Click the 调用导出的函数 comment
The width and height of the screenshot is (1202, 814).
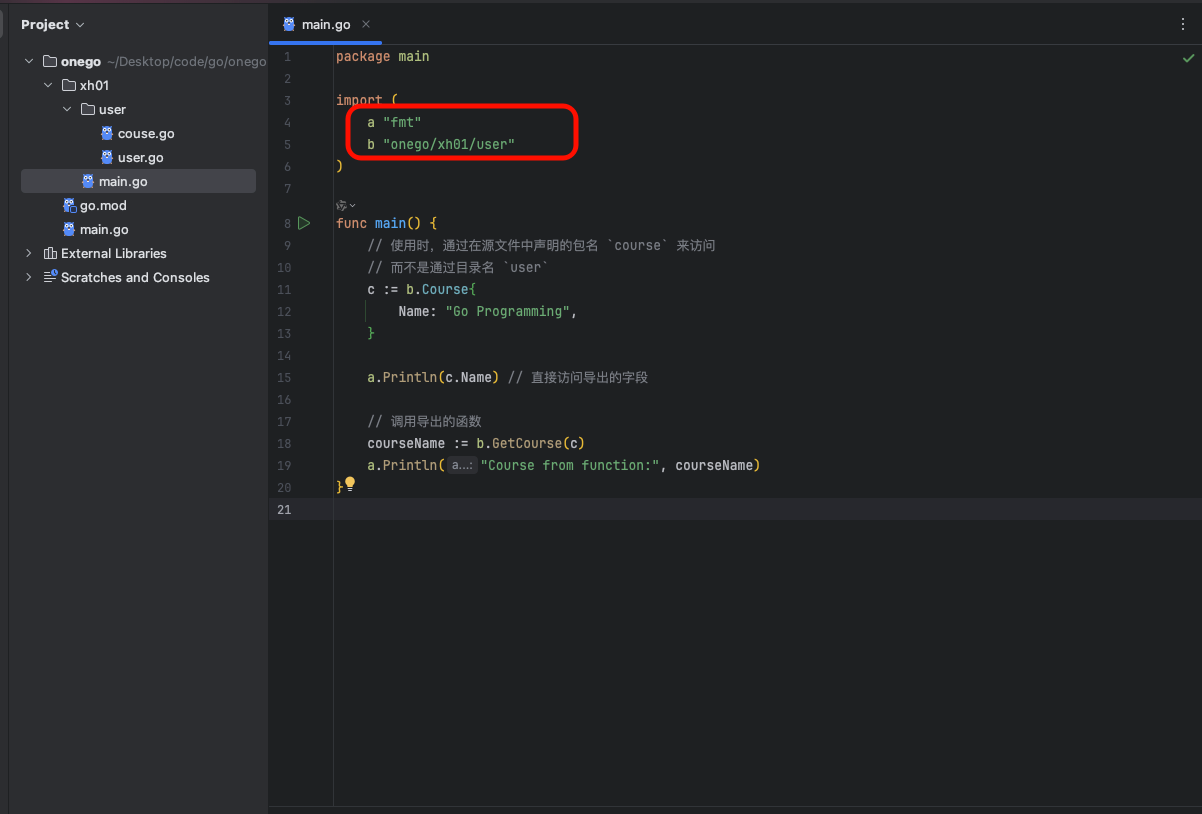click(424, 421)
